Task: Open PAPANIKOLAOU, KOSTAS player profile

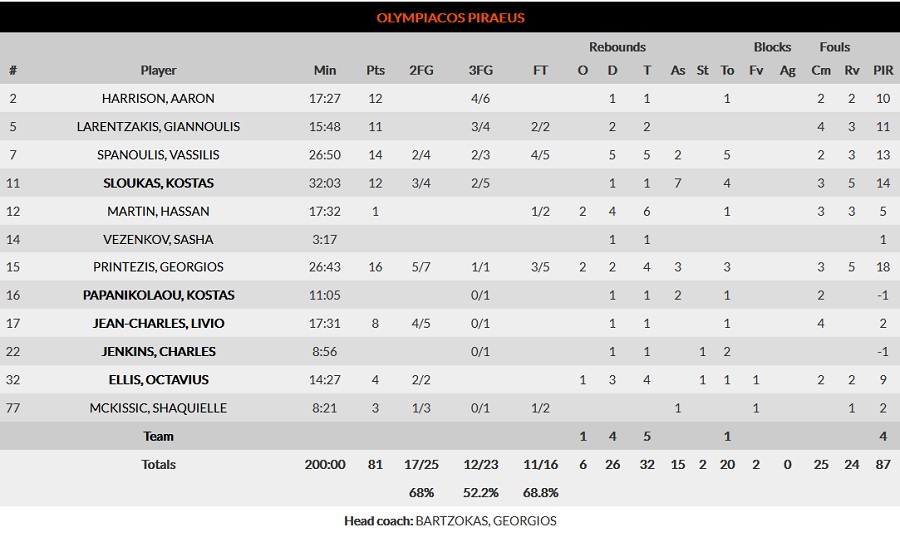Action: pos(158,295)
